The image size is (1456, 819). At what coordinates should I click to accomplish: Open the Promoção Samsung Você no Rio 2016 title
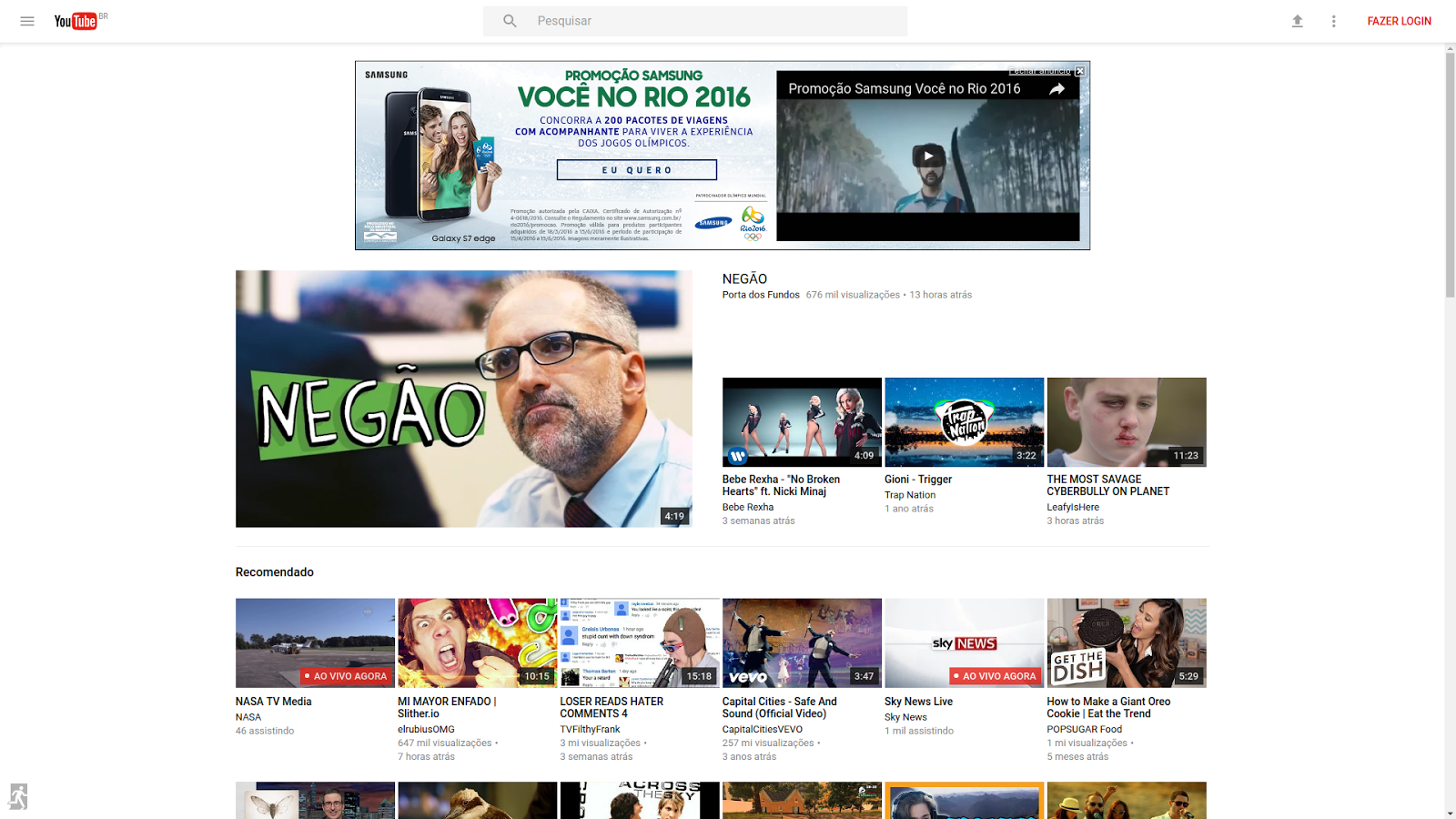click(x=905, y=88)
